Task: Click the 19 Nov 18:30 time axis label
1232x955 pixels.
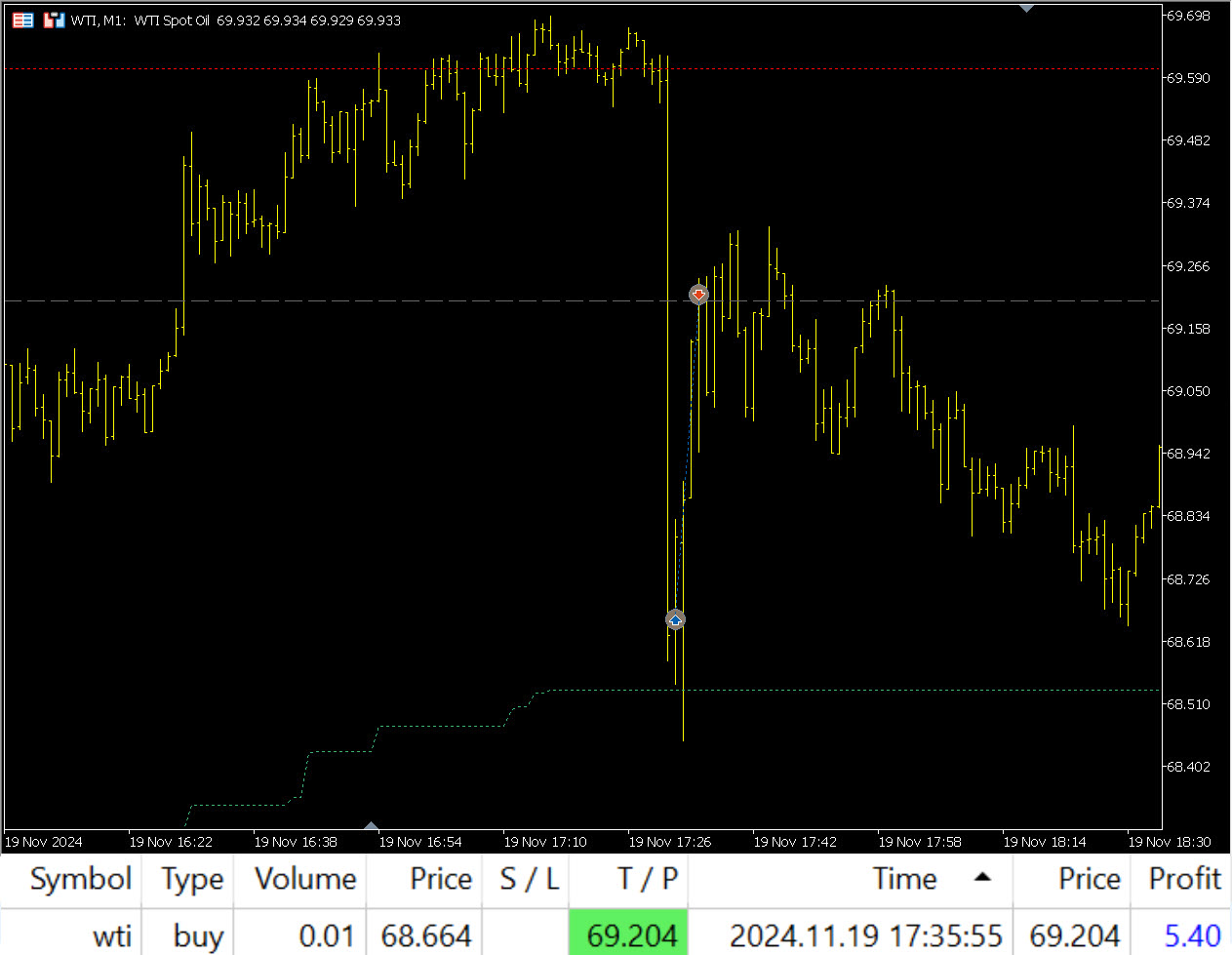Action: click(1170, 842)
